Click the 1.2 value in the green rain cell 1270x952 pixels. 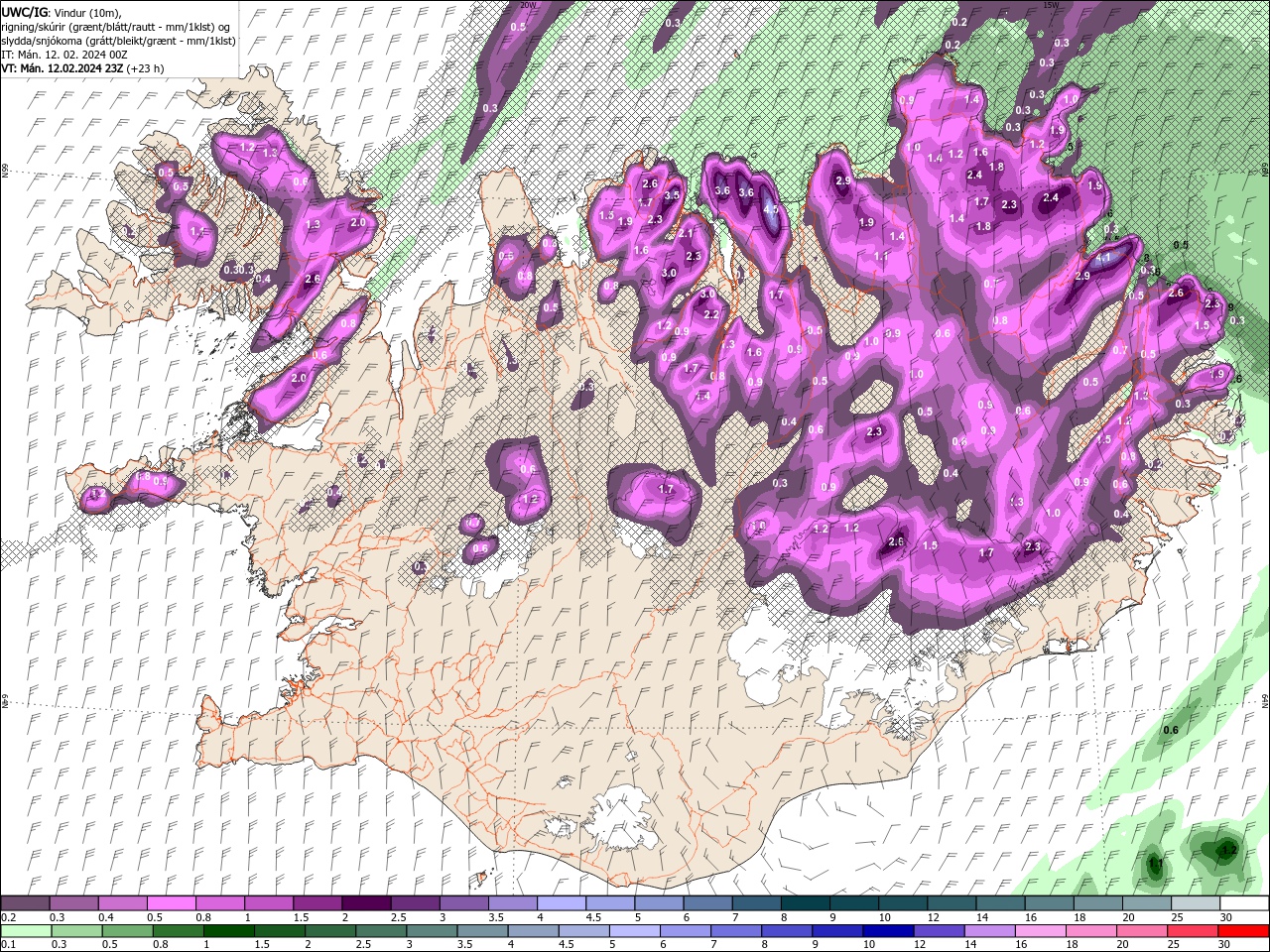pos(1228,851)
